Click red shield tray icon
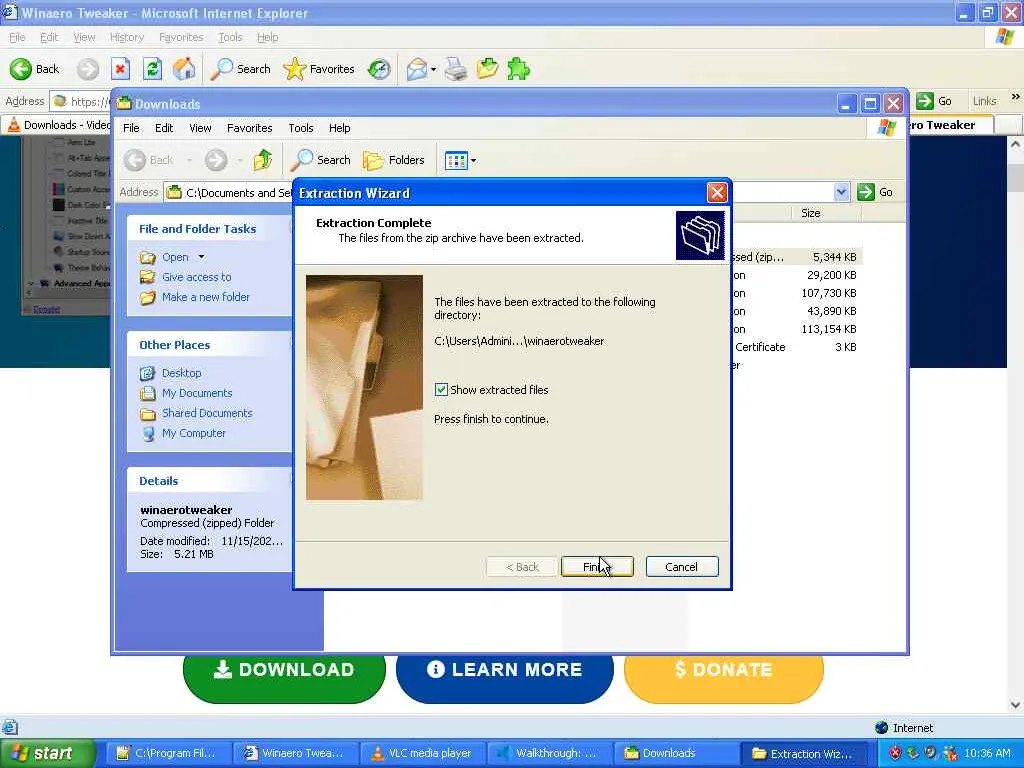The height and width of the screenshot is (768, 1024). tap(895, 753)
